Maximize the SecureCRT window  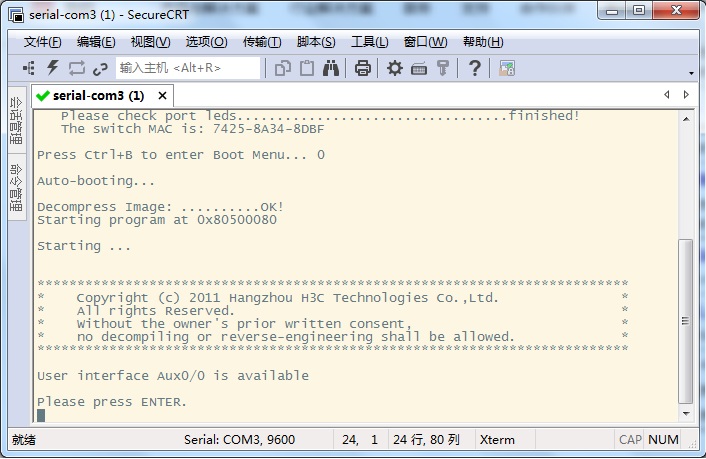(638, 11)
